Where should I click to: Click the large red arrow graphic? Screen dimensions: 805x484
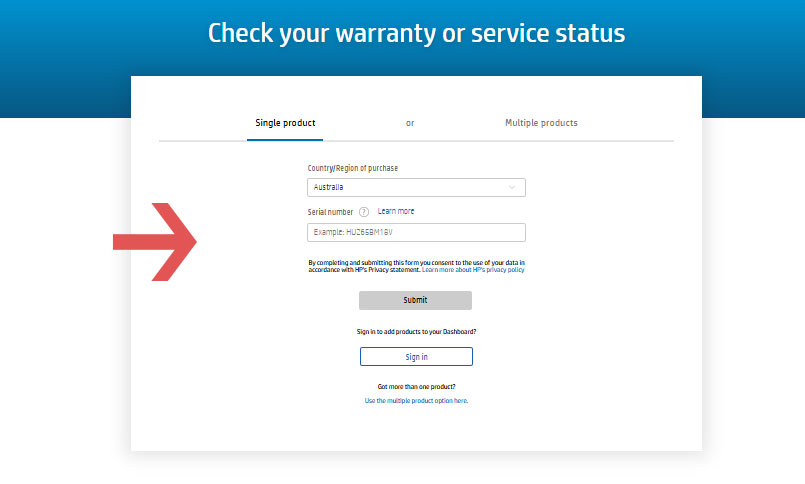coord(155,242)
